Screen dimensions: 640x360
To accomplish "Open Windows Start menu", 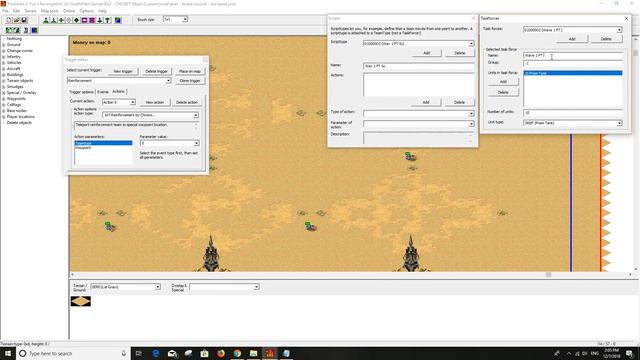I will tap(8, 353).
